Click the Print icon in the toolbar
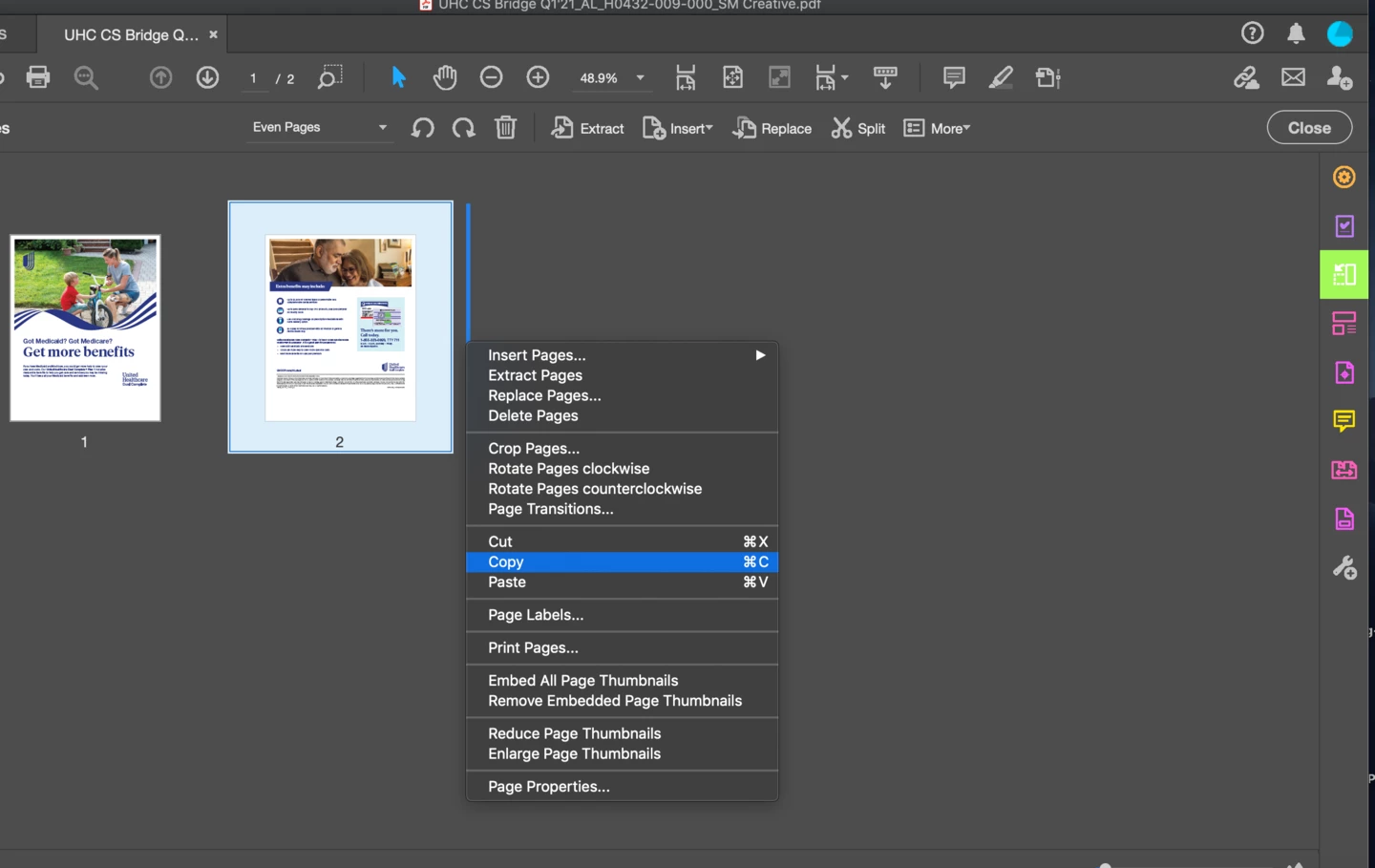Screen dimensions: 1375x868 [38, 77]
